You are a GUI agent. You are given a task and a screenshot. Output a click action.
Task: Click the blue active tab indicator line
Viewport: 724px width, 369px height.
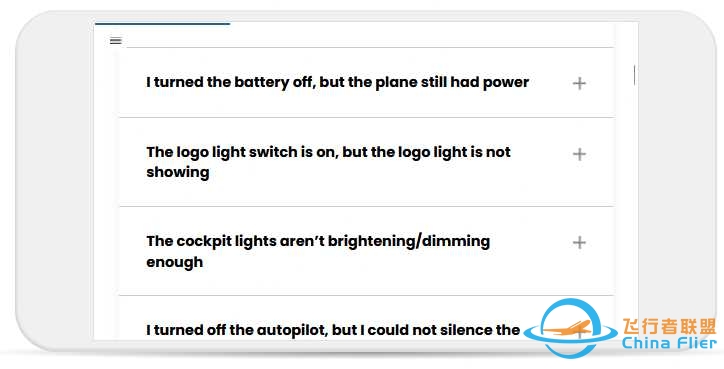162,24
